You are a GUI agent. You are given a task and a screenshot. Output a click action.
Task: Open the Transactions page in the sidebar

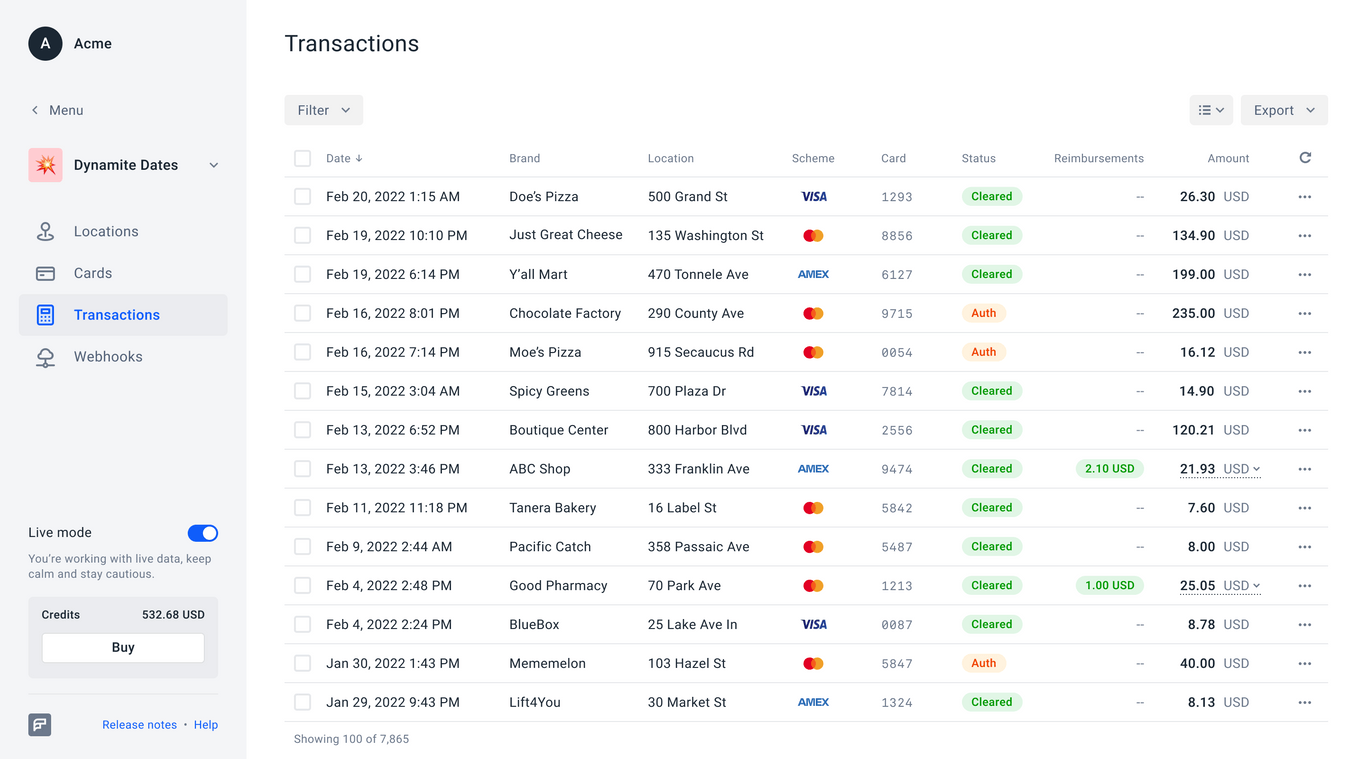click(116, 315)
